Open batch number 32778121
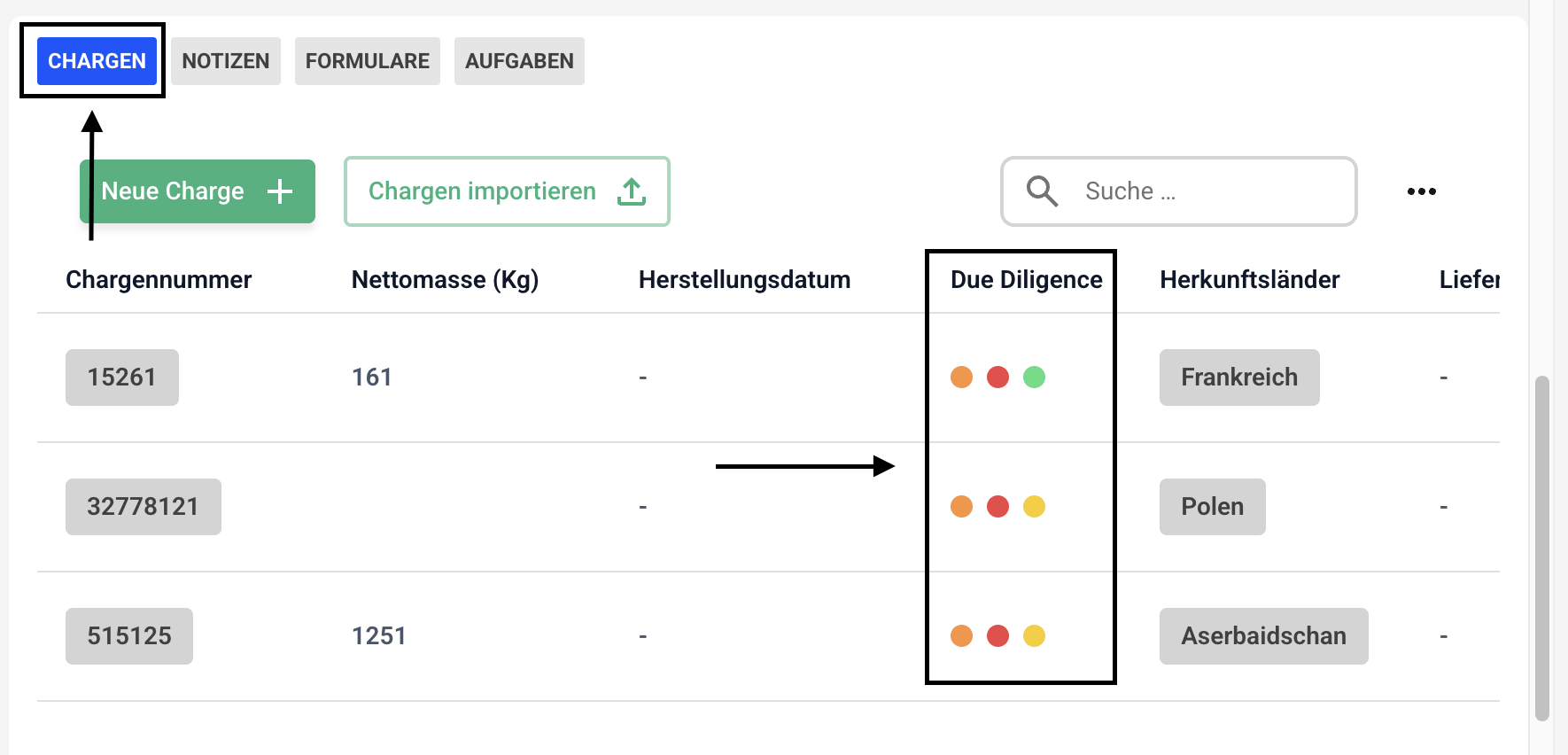Screen dimensions: 1568x755 tap(143, 507)
